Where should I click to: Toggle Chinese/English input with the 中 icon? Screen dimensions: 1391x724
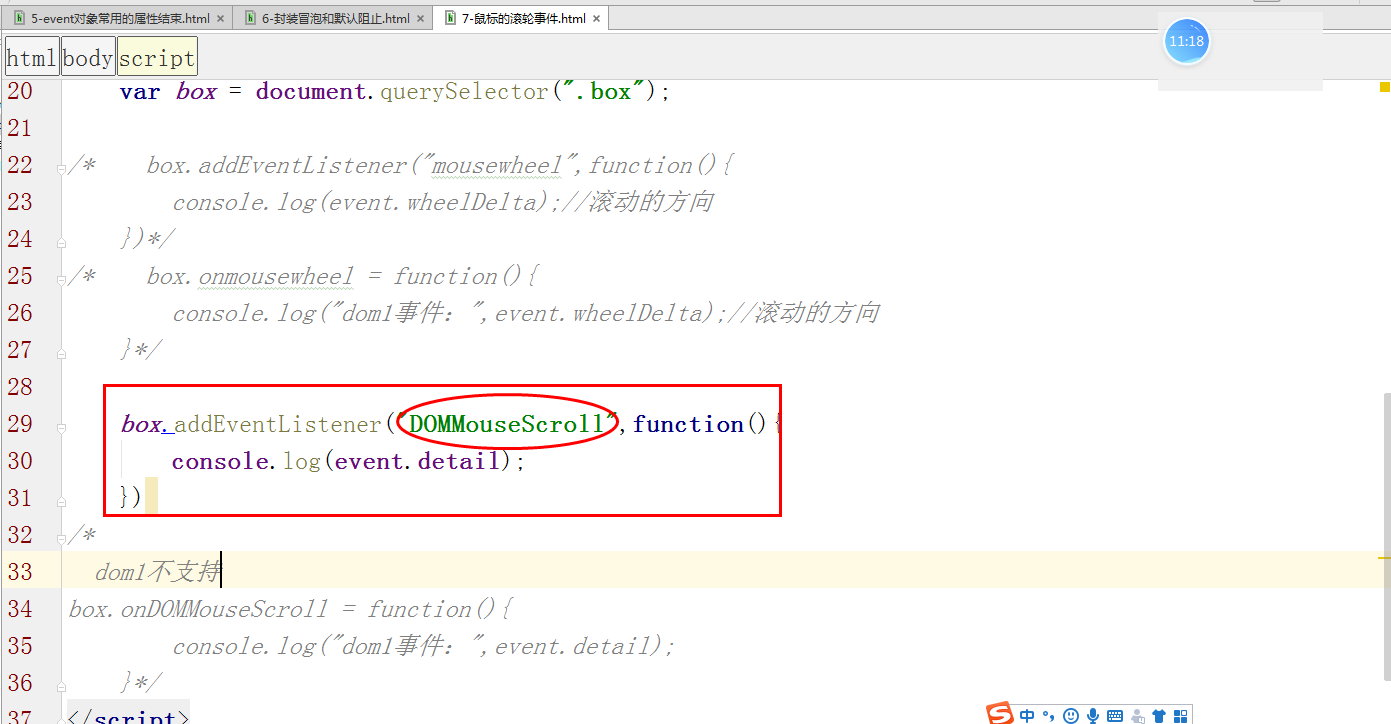point(1027,714)
